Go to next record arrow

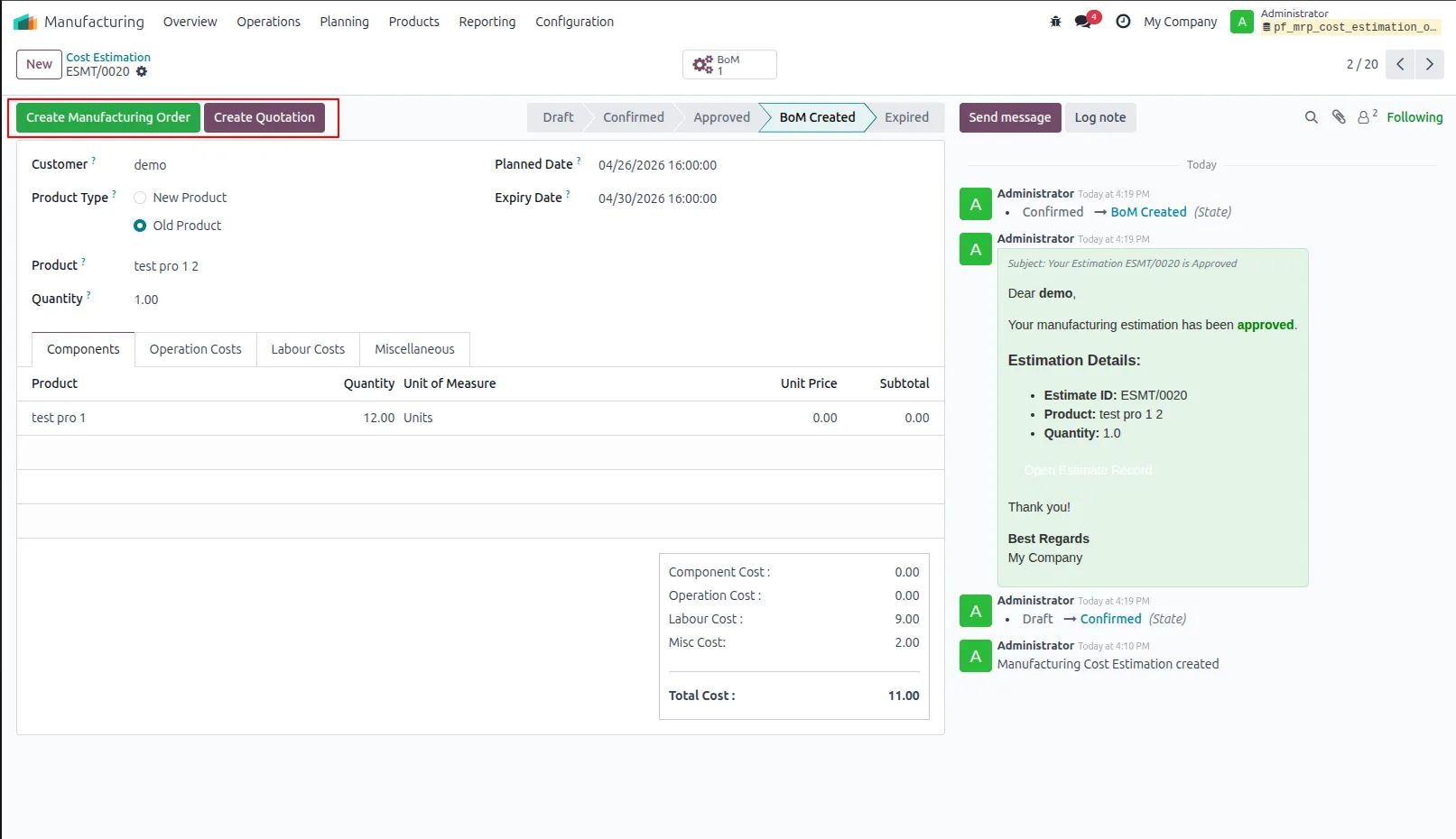point(1429,64)
